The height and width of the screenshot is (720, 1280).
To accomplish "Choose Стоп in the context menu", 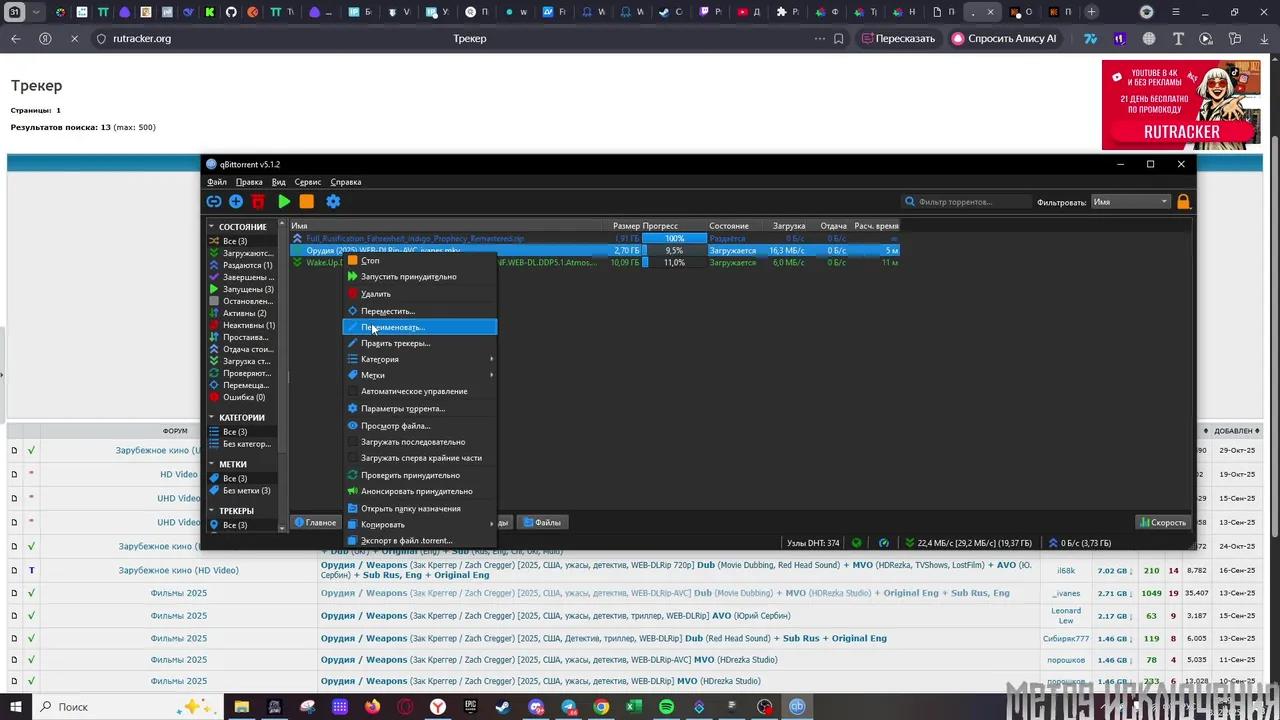I will 420,261.
